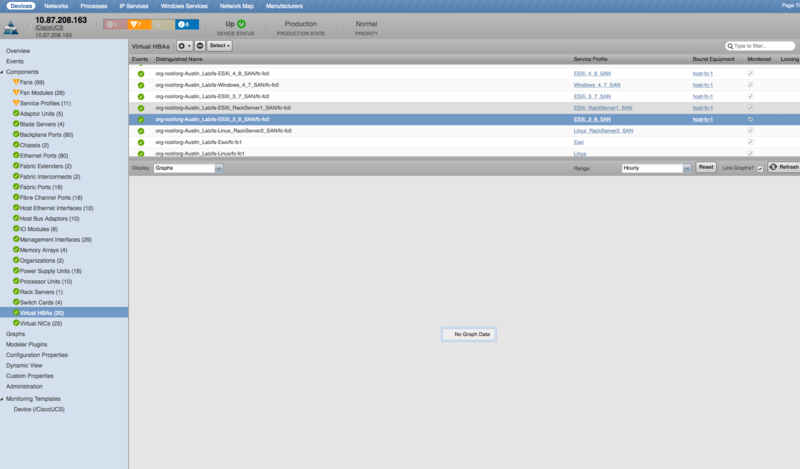Open host-fc-1 link in ESXi_3_8_SAN row
This screenshot has height=469, width=800.
(x=703, y=119)
